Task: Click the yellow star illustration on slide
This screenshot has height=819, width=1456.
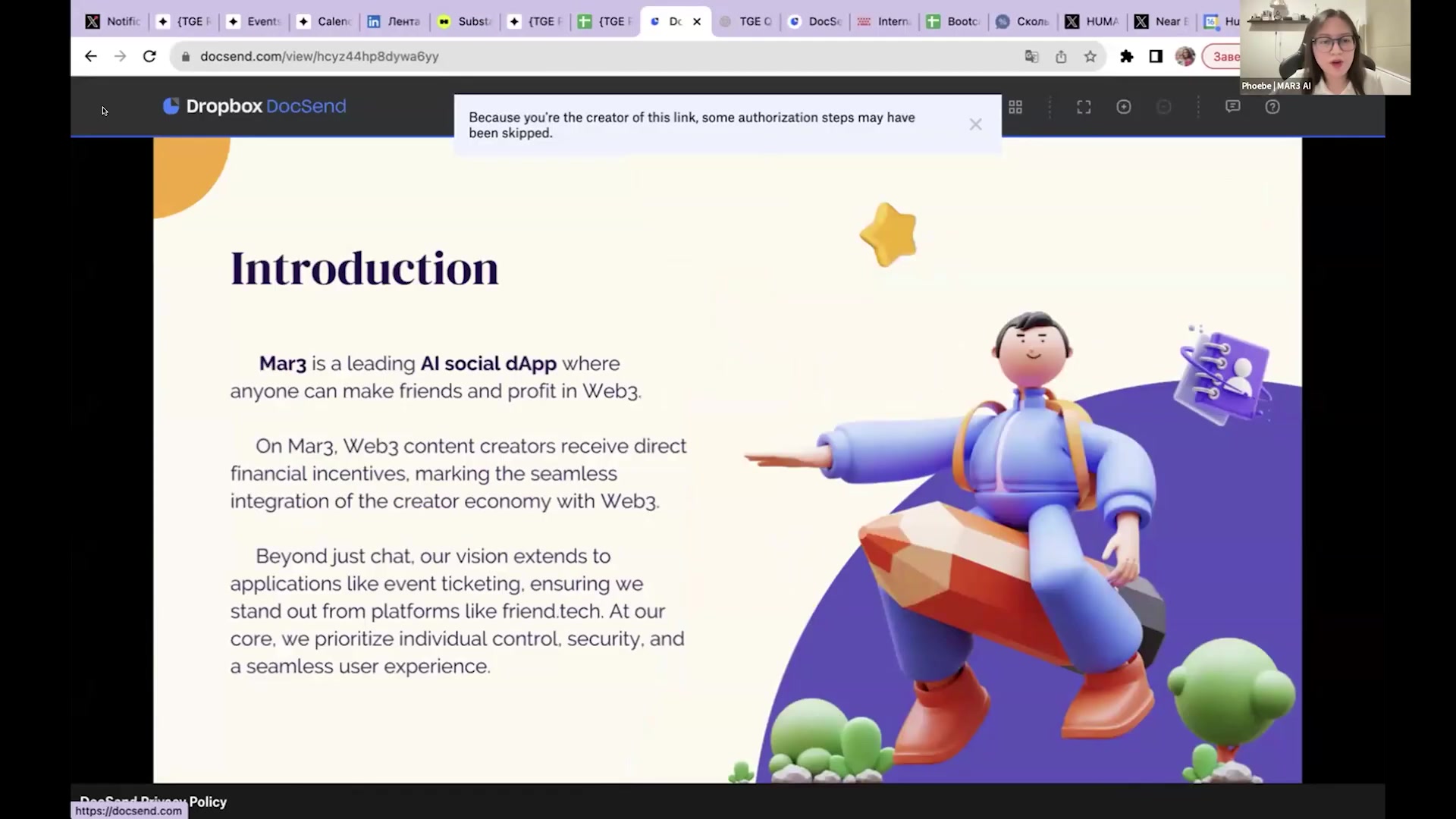Action: tap(889, 234)
